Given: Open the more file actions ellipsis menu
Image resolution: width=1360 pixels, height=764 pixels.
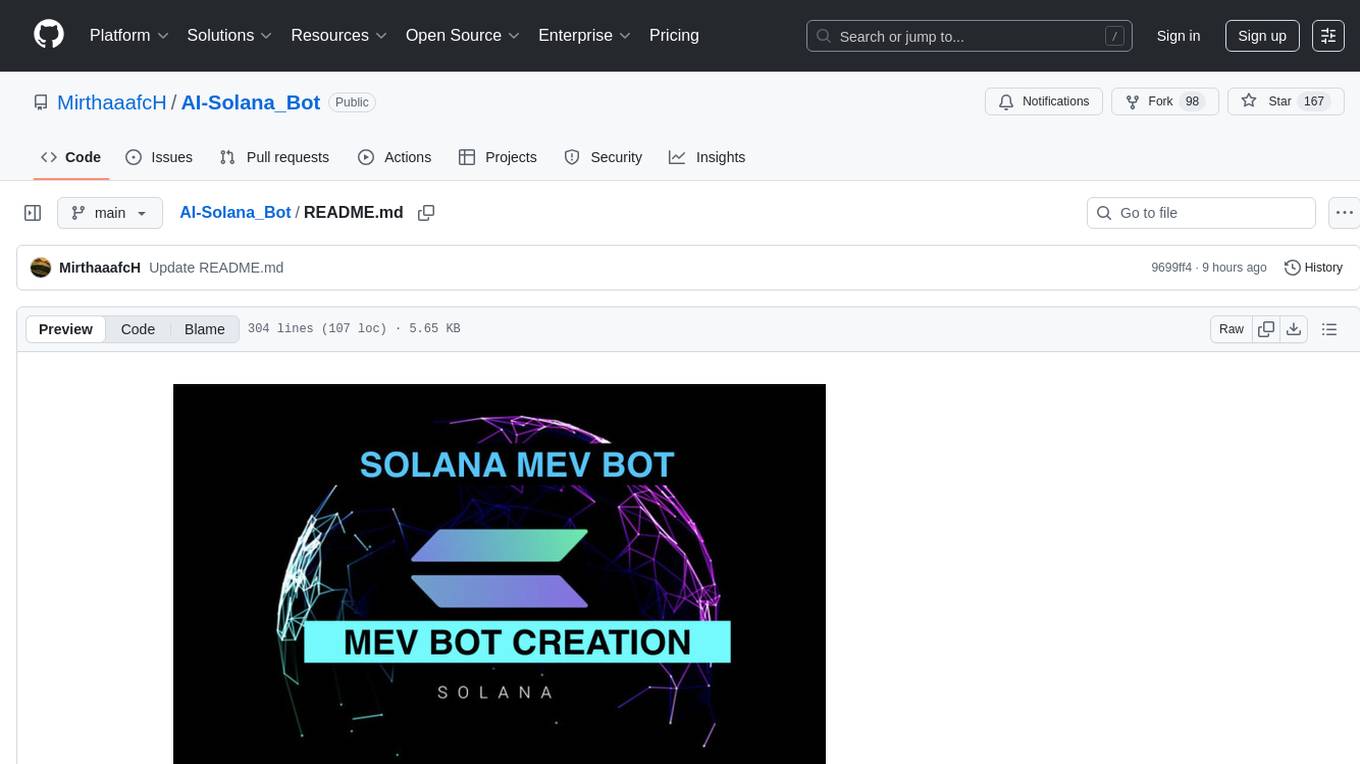Looking at the screenshot, I should point(1344,213).
